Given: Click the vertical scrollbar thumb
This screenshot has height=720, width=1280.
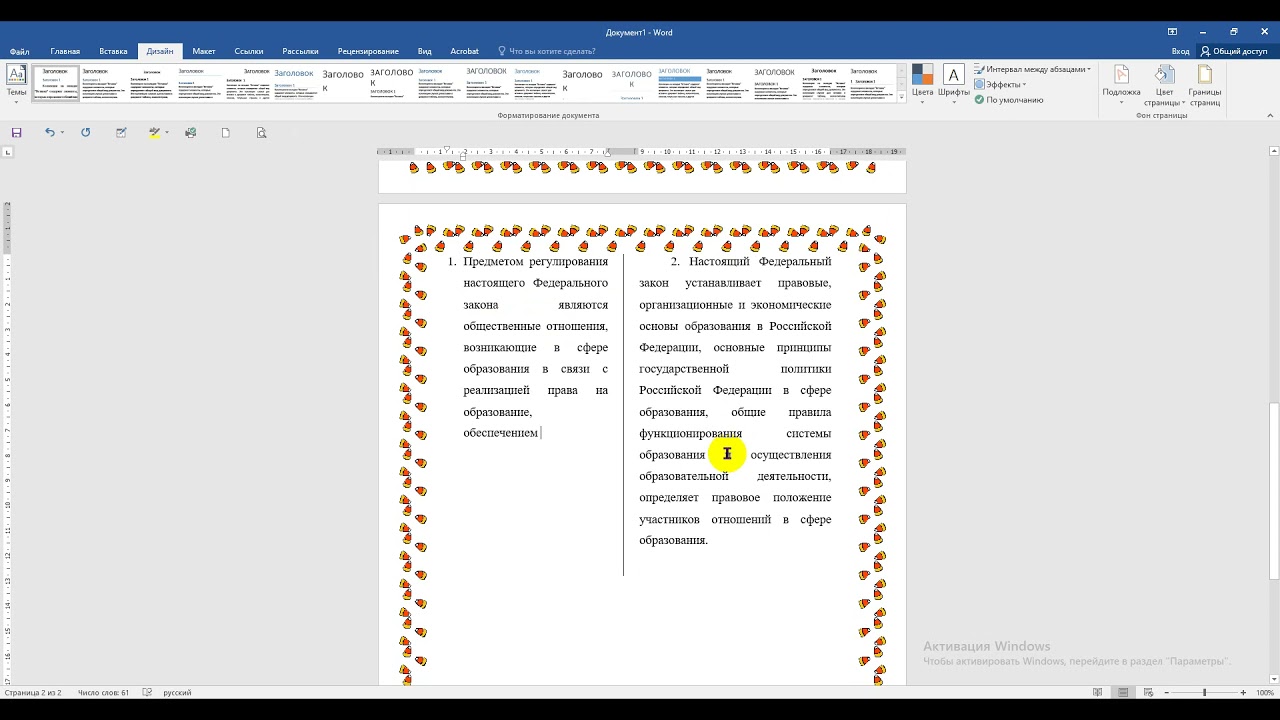Looking at the screenshot, I should [1274, 491].
